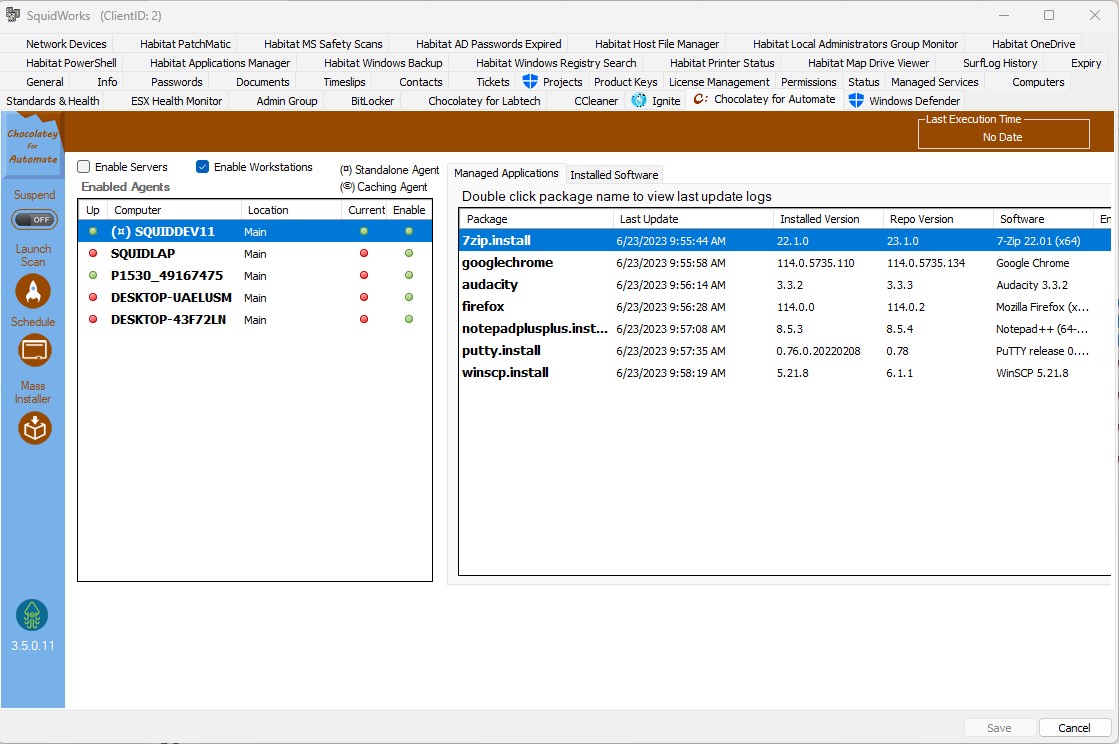Click the Save button

(x=999, y=728)
